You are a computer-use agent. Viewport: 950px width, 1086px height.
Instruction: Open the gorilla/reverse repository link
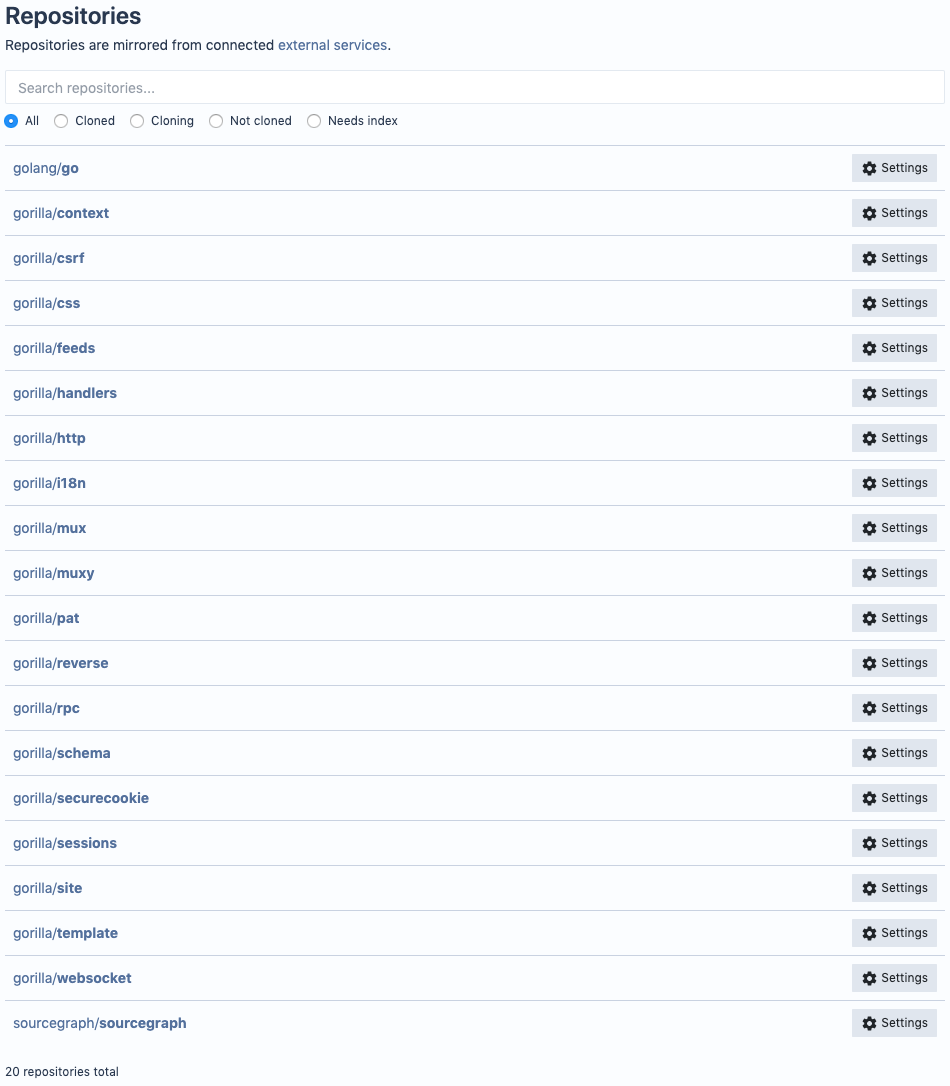pyautogui.click(x=61, y=664)
